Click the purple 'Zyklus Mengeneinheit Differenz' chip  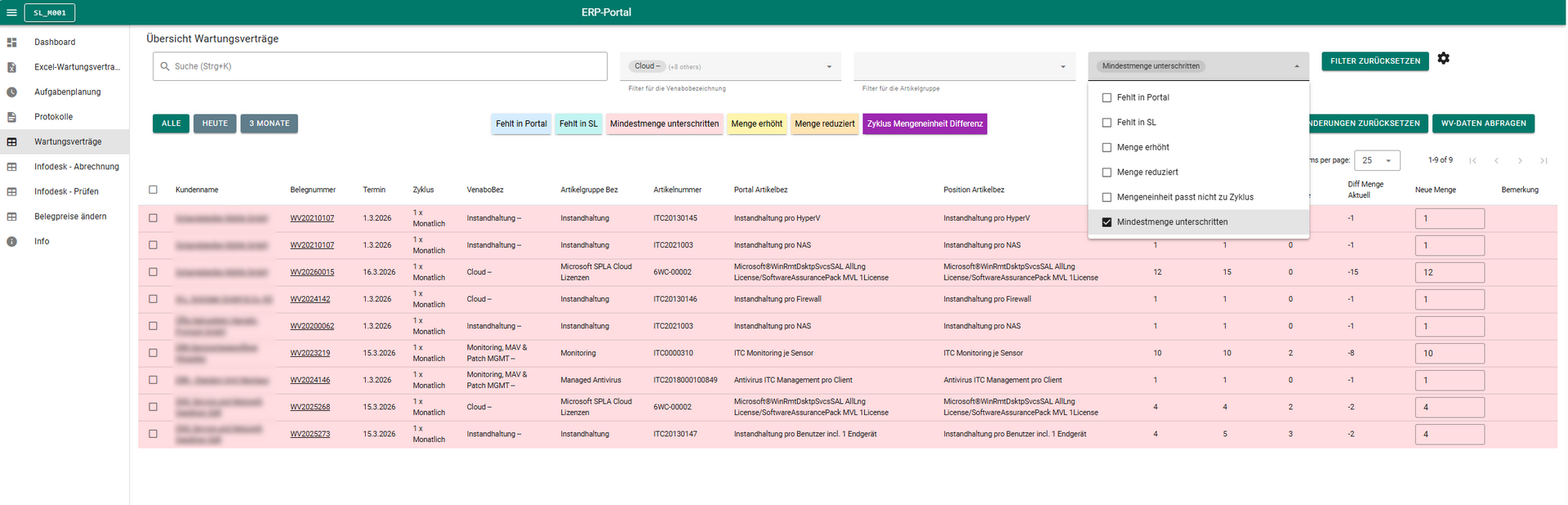[x=924, y=124]
